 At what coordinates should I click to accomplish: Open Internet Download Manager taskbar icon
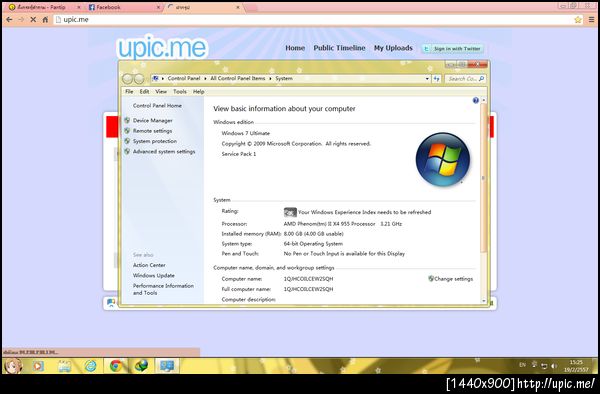coord(141,366)
